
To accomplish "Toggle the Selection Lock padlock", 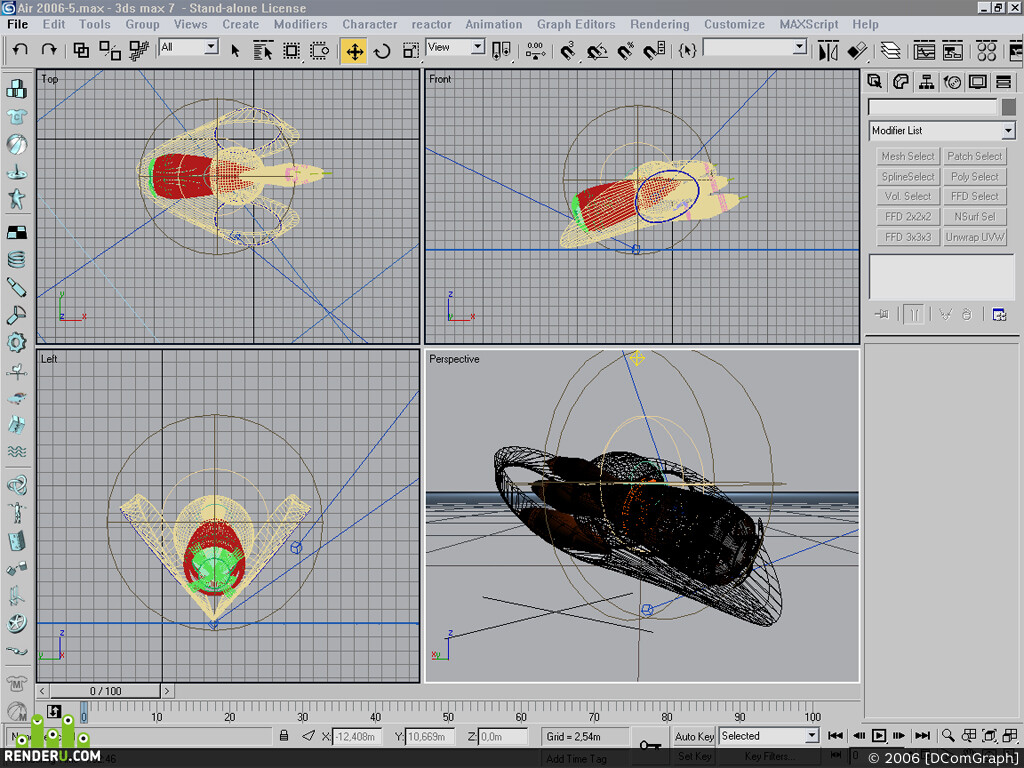I will [284, 736].
